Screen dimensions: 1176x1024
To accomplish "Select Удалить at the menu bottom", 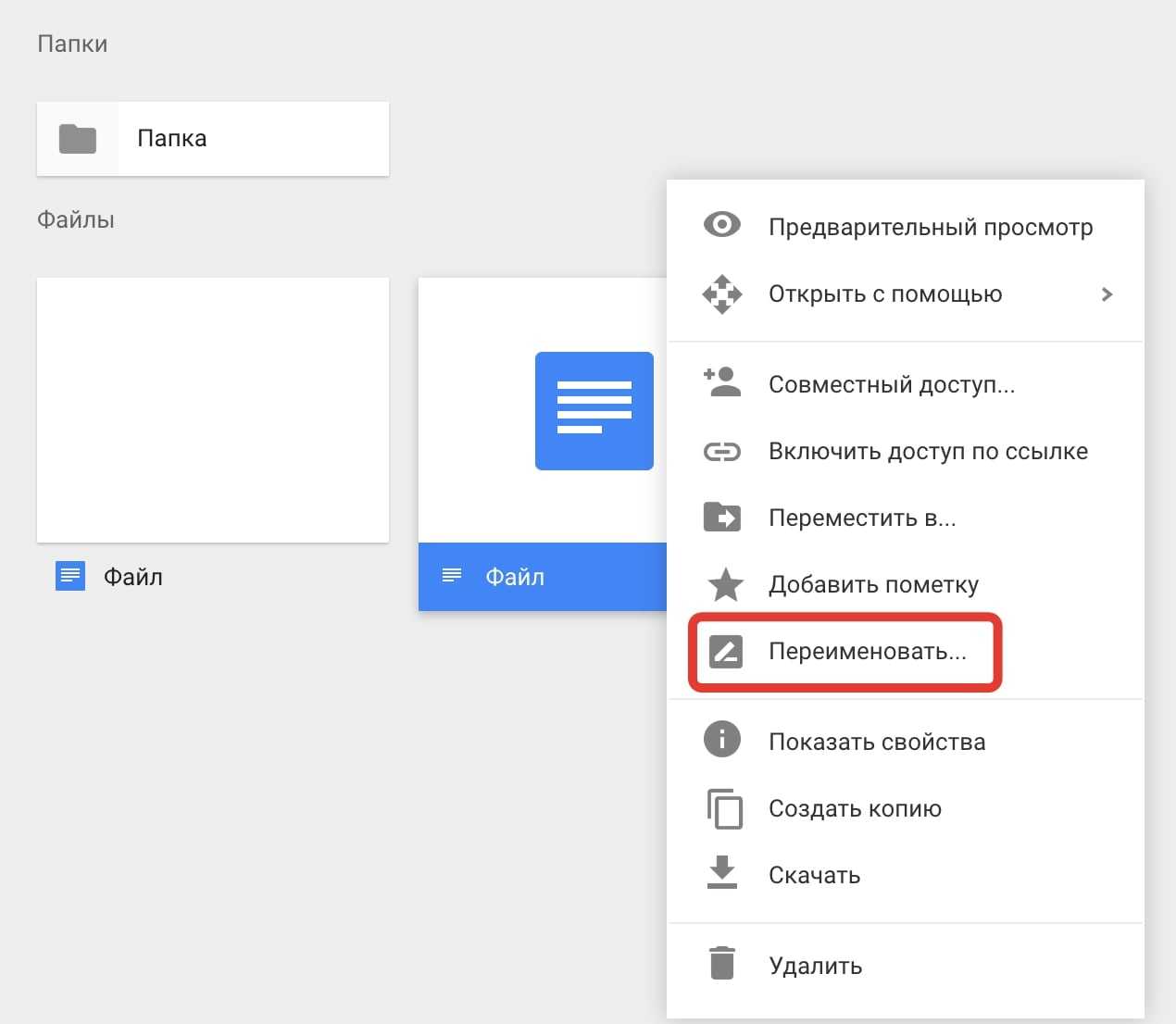I will pos(906,966).
